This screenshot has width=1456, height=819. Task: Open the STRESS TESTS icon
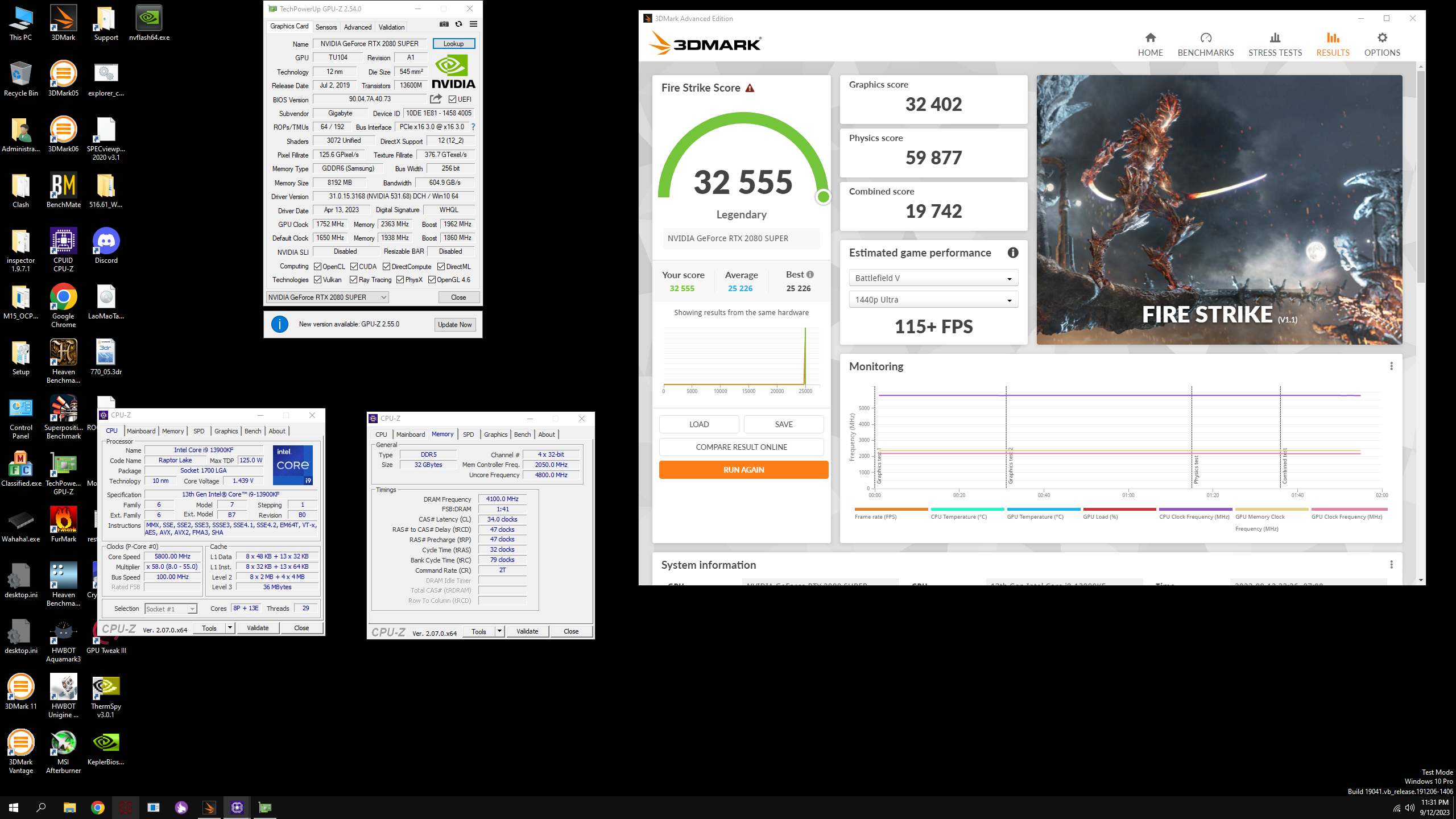(1275, 38)
